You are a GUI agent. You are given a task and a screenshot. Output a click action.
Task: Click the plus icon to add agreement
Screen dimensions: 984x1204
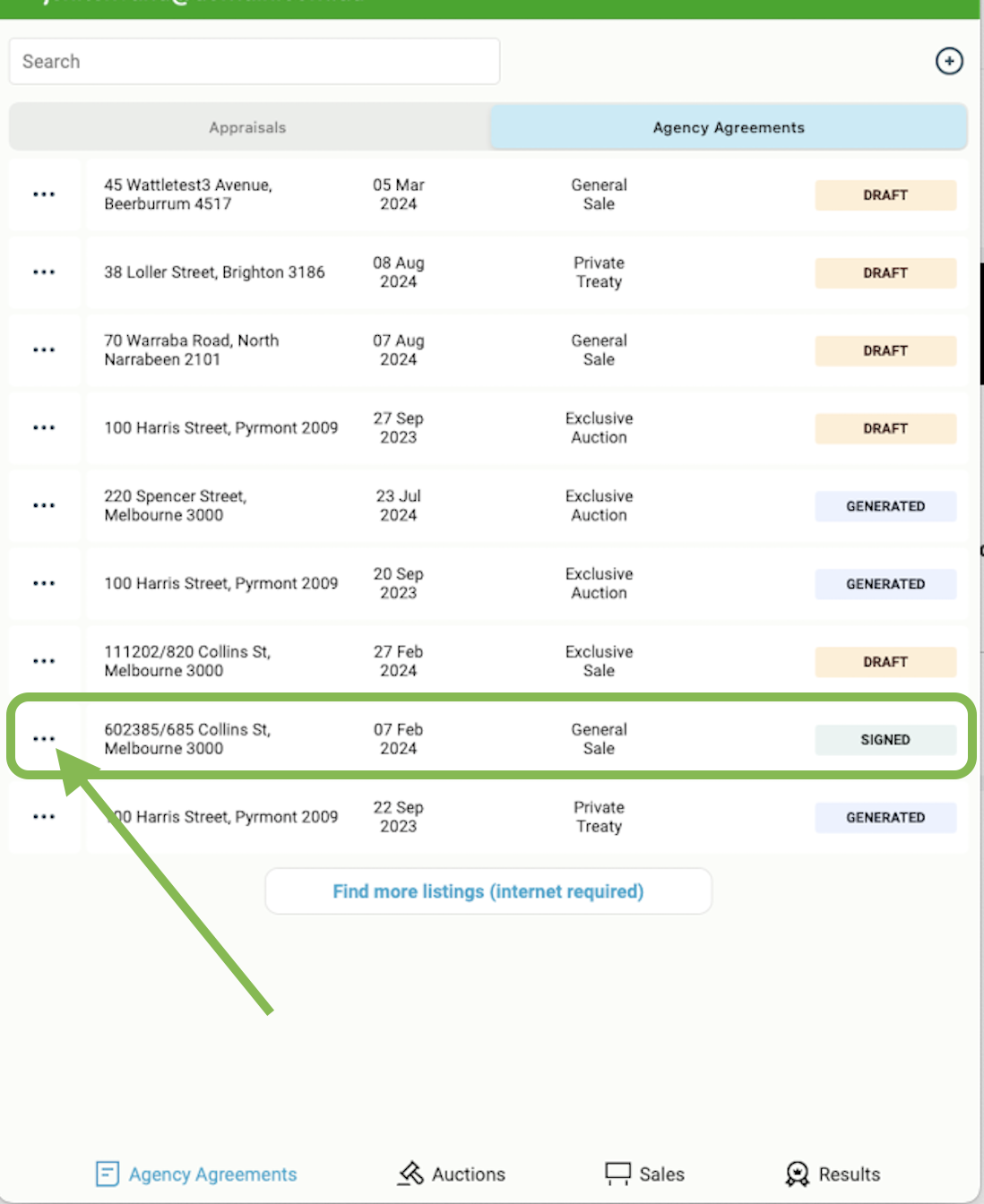[949, 61]
